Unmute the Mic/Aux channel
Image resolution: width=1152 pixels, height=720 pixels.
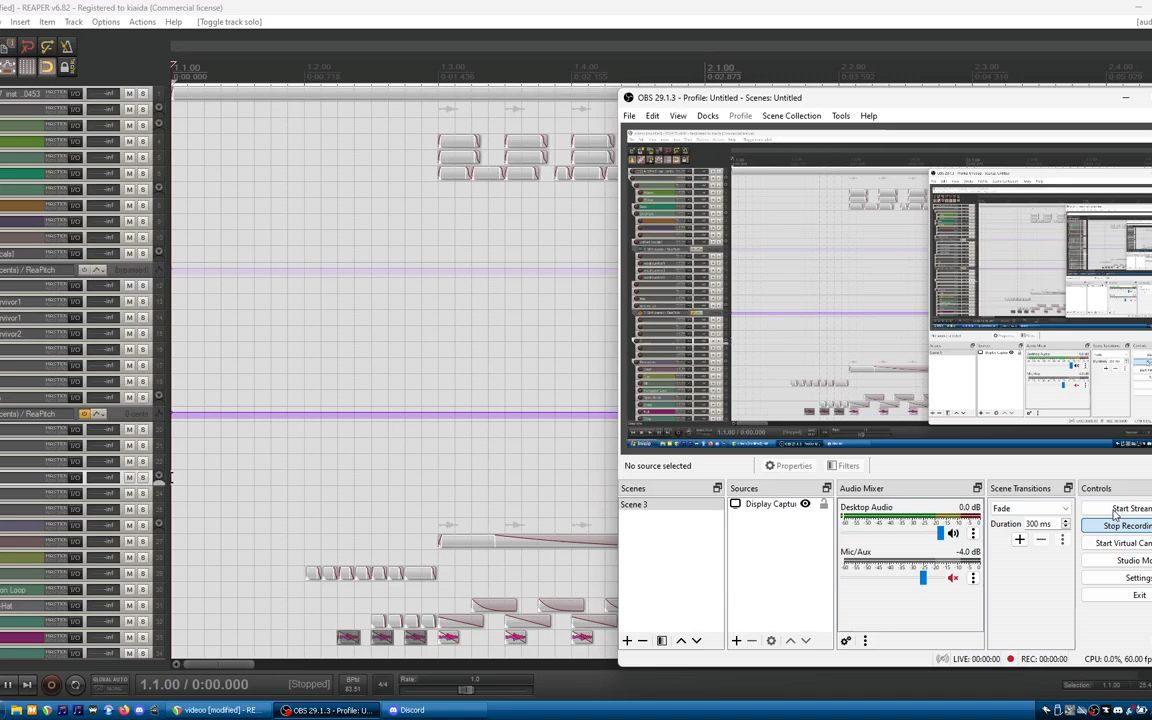pos(953,578)
